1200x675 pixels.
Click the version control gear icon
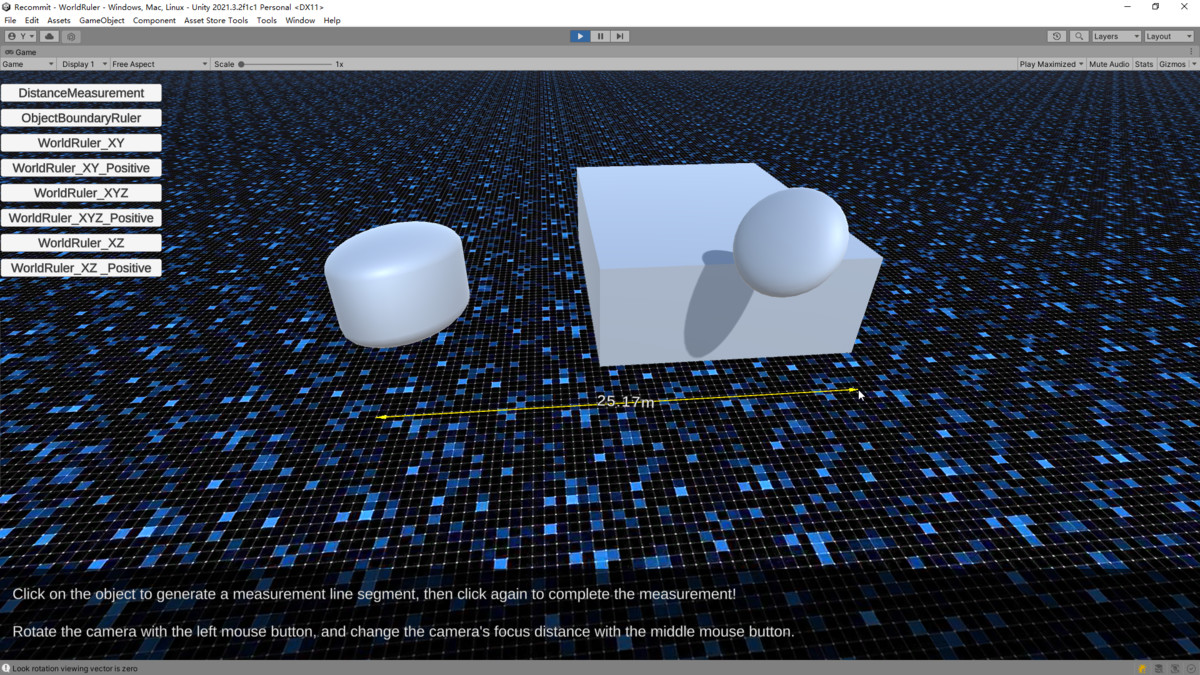point(71,37)
